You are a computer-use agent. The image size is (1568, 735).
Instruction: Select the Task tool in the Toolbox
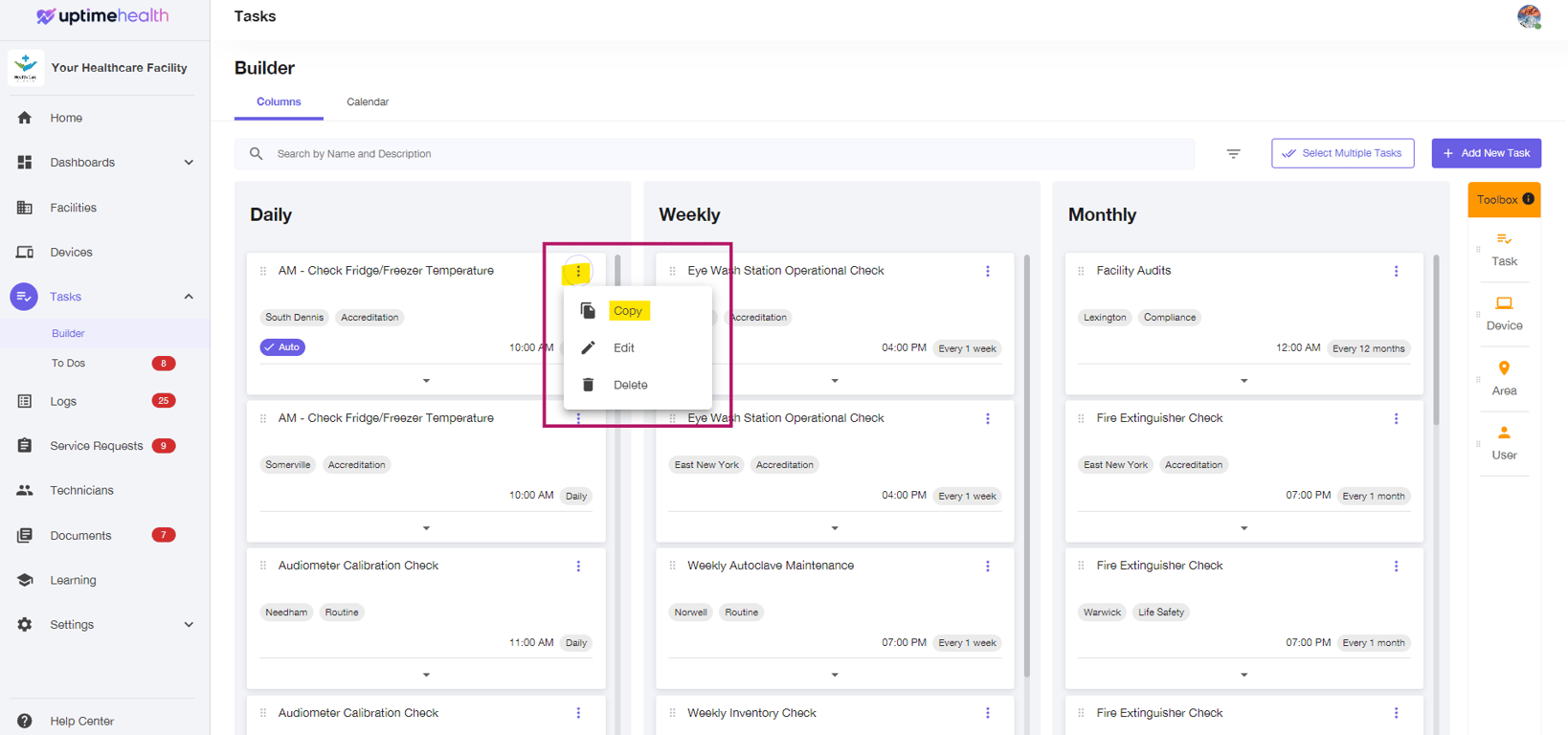click(x=1504, y=250)
